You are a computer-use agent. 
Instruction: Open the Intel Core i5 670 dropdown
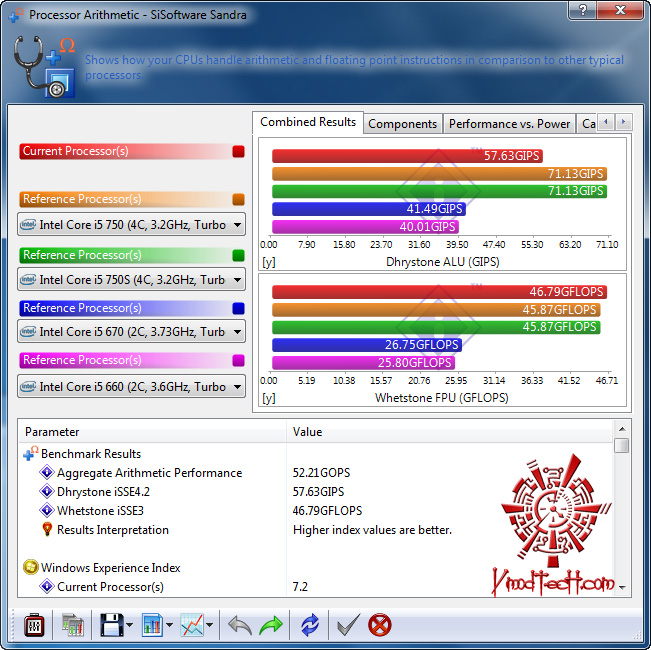coord(132,331)
